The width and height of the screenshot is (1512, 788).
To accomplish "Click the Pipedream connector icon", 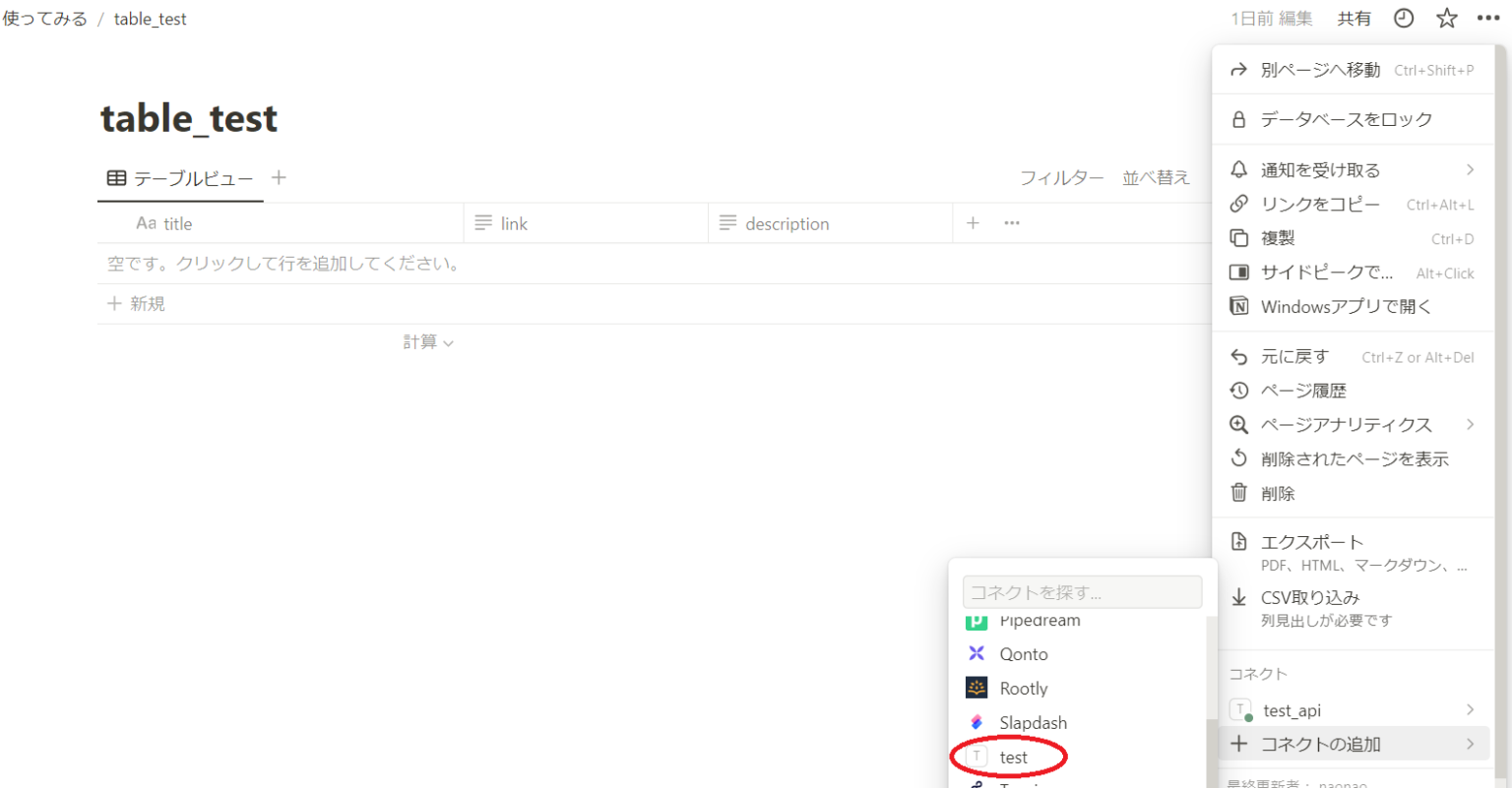I will 976,620.
